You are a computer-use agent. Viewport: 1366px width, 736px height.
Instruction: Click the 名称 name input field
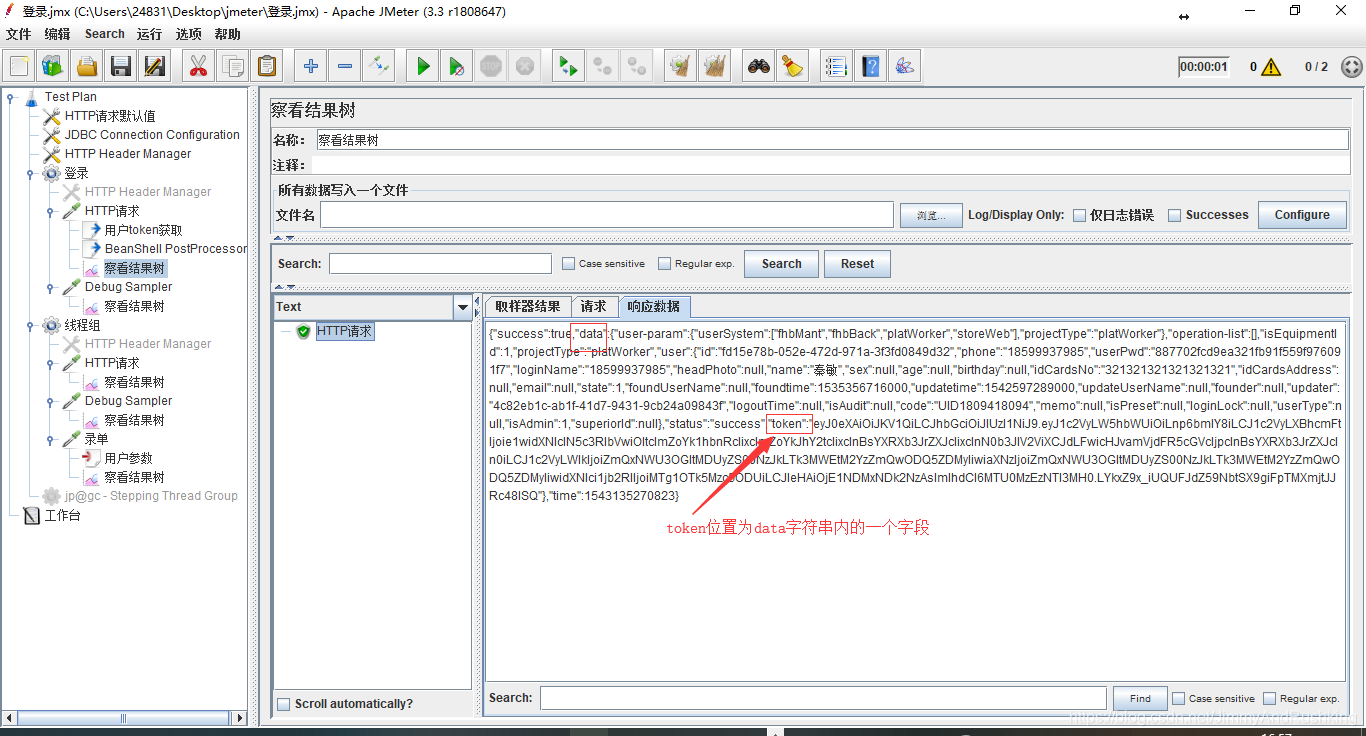[x=832, y=140]
